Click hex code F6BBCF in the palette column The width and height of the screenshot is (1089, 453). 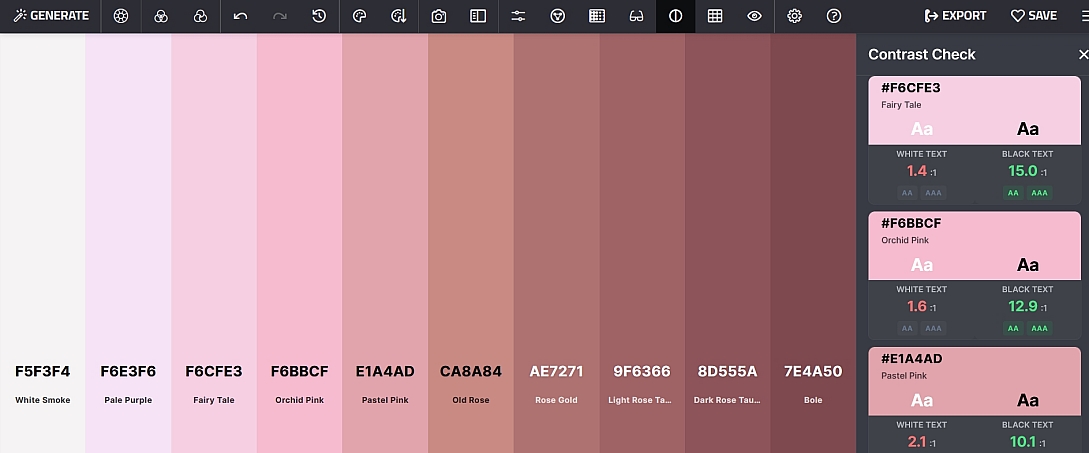pyautogui.click(x=299, y=372)
